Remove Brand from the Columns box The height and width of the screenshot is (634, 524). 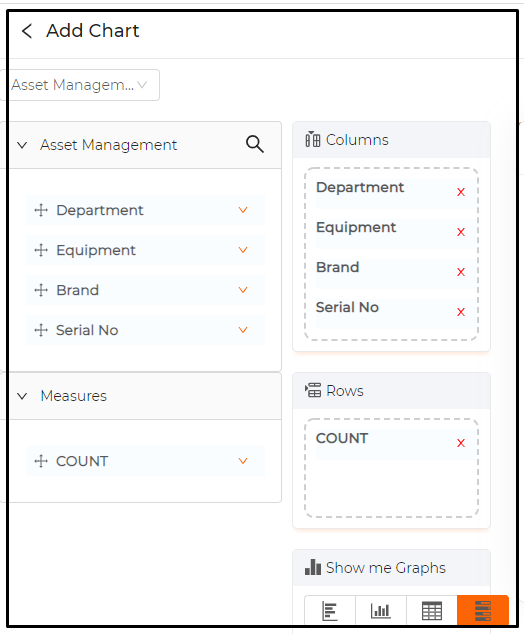461,272
